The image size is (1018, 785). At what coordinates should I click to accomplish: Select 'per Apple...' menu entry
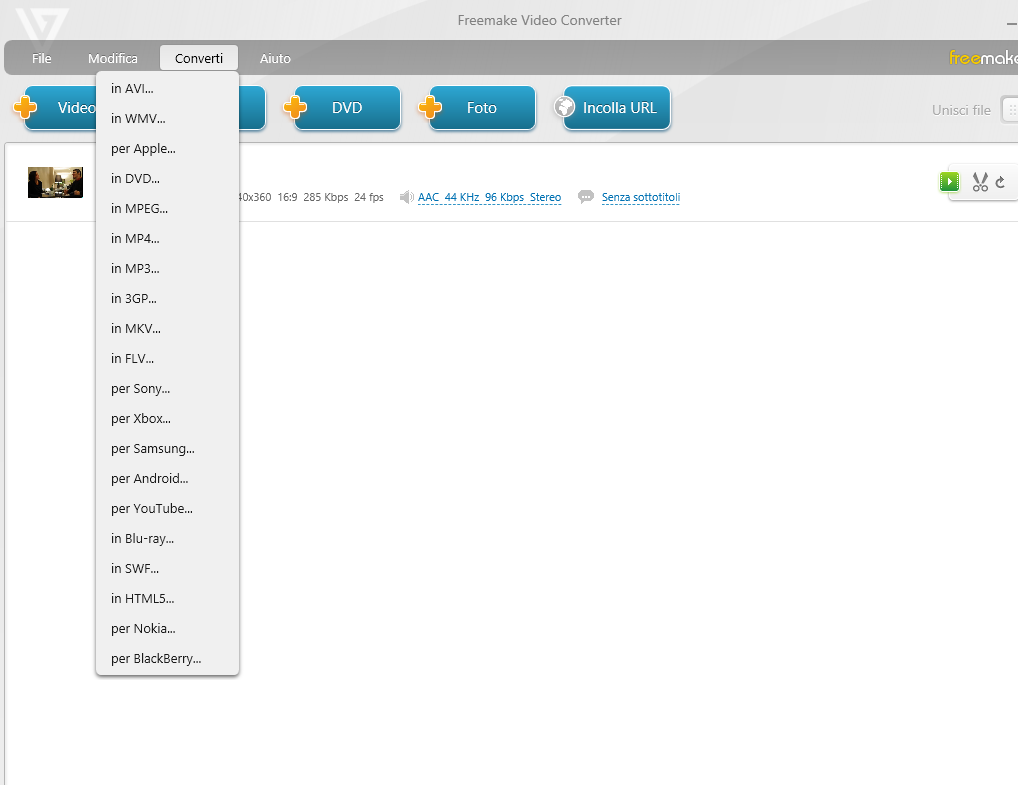click(168, 148)
